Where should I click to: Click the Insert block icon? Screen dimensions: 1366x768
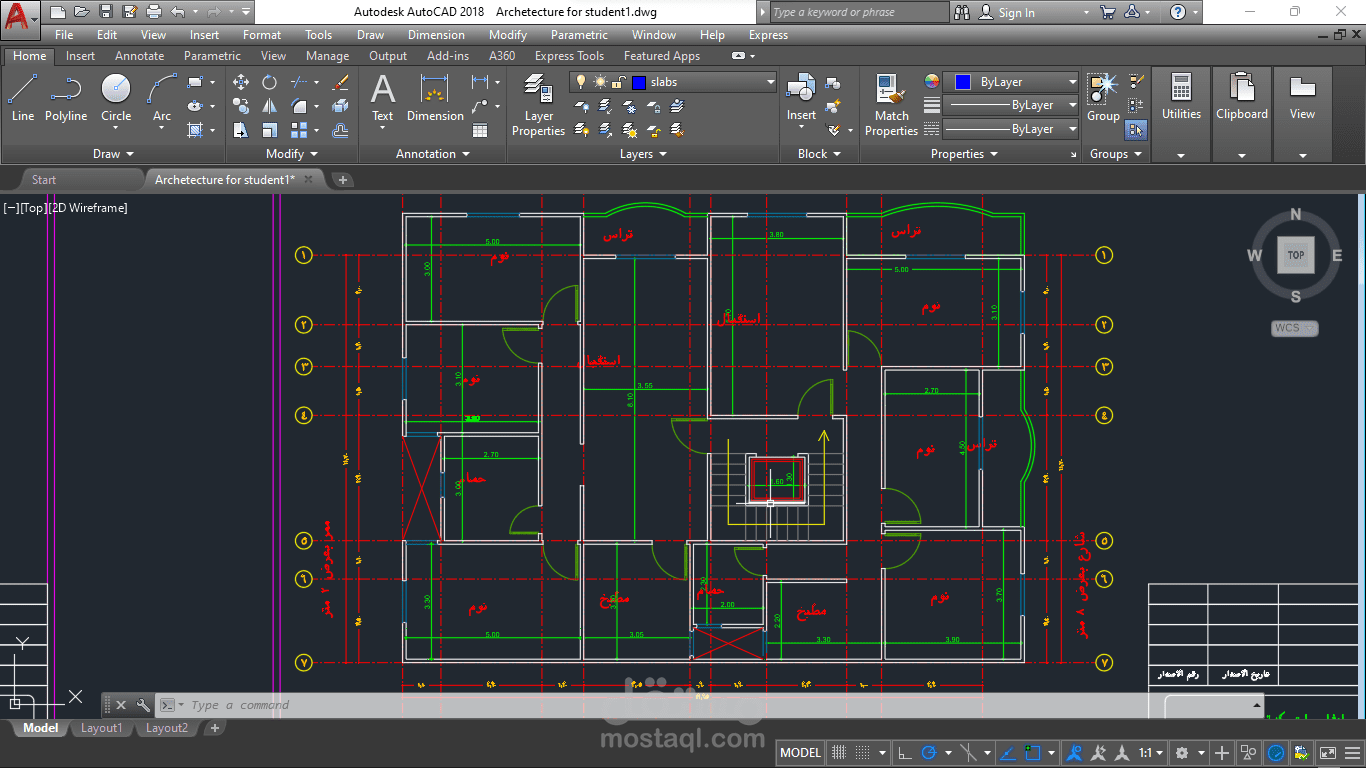[x=801, y=98]
